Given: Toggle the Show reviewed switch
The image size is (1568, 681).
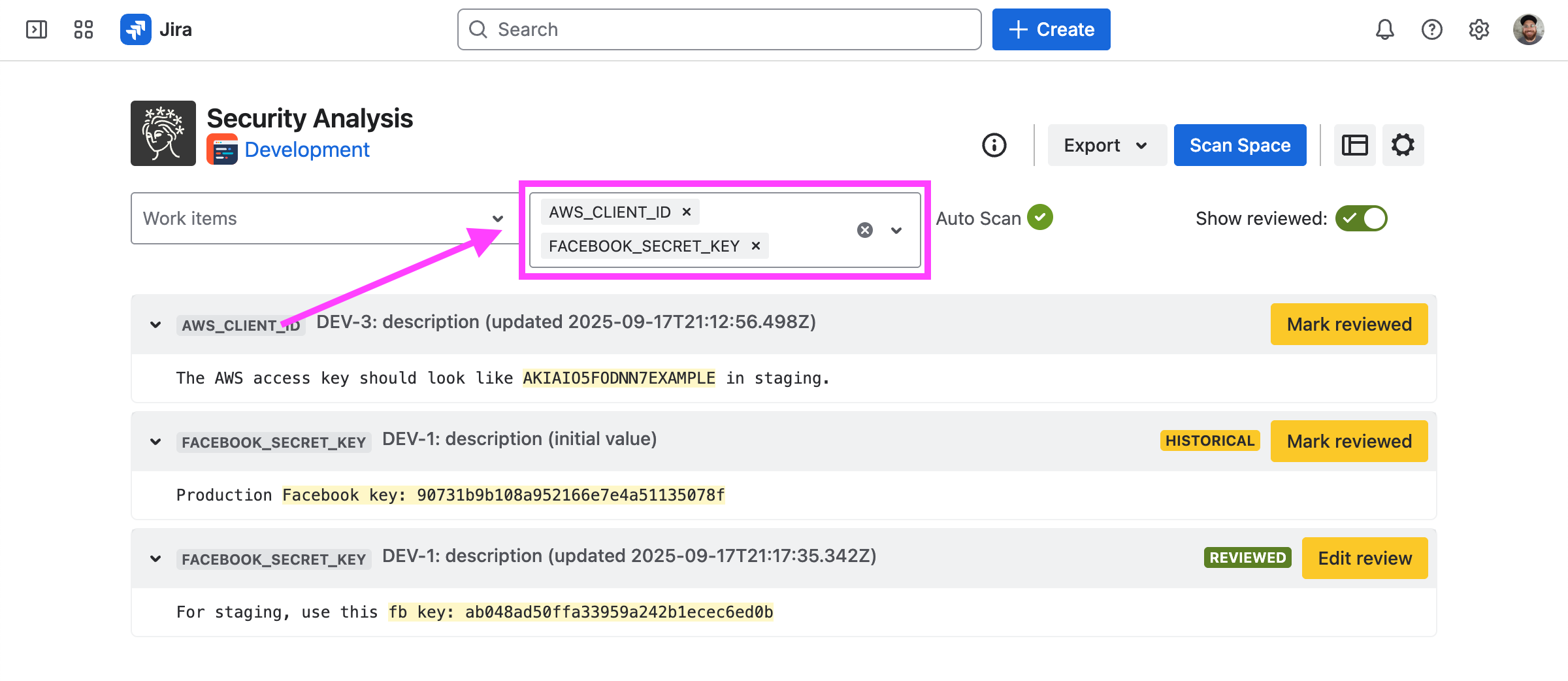Looking at the screenshot, I should point(1361,218).
